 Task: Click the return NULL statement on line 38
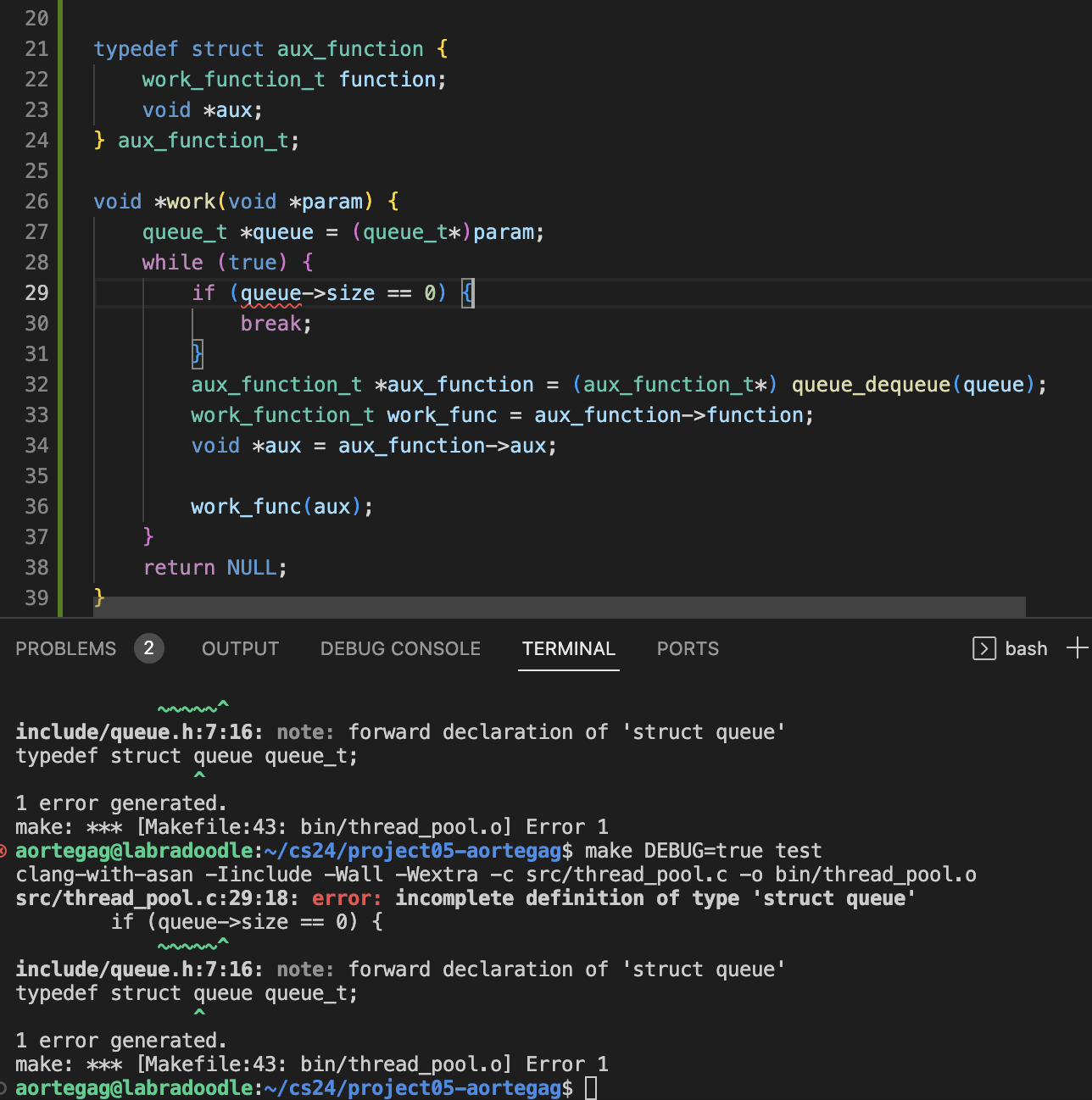click(x=215, y=568)
